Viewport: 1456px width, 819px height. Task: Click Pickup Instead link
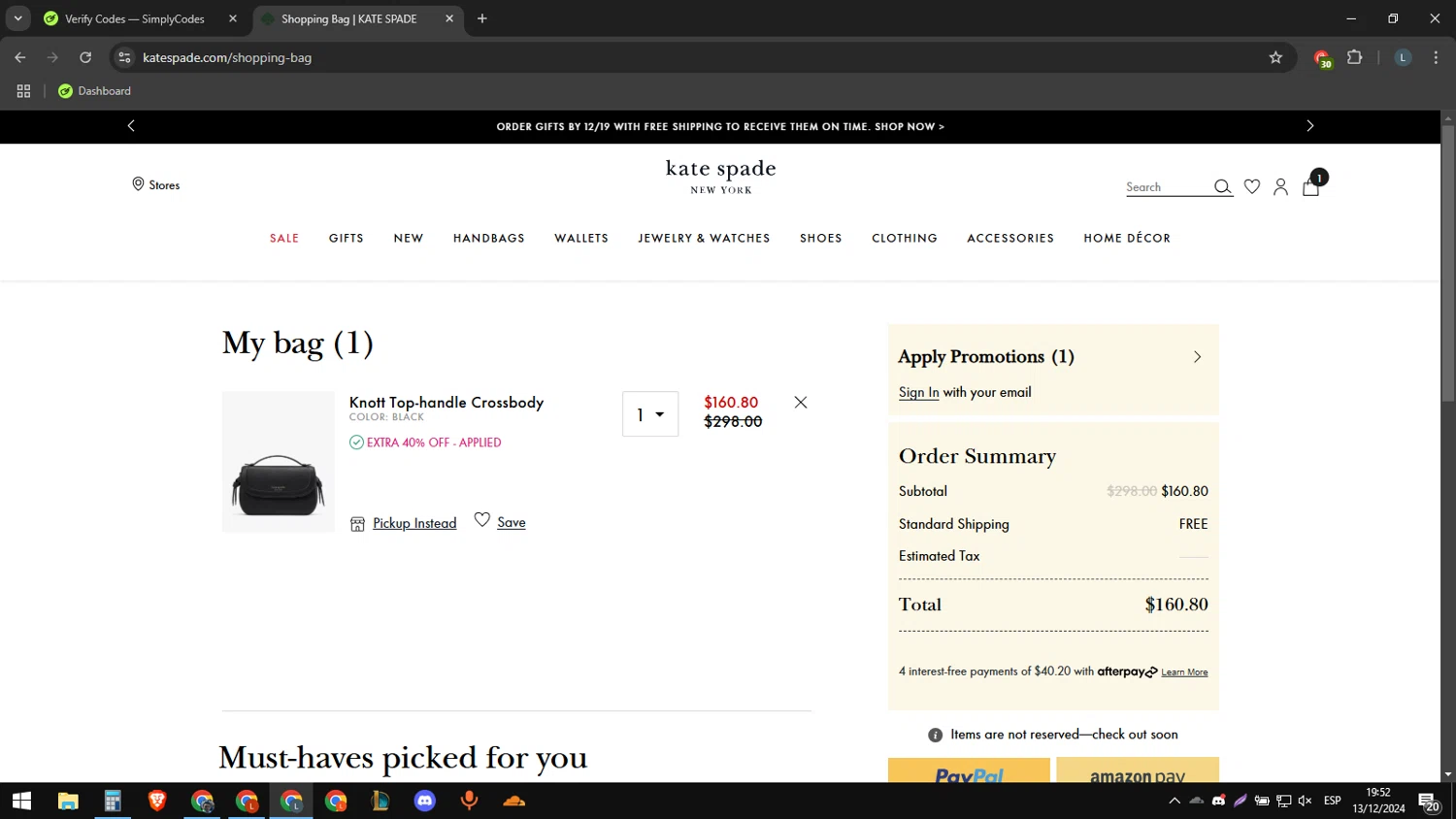(414, 523)
